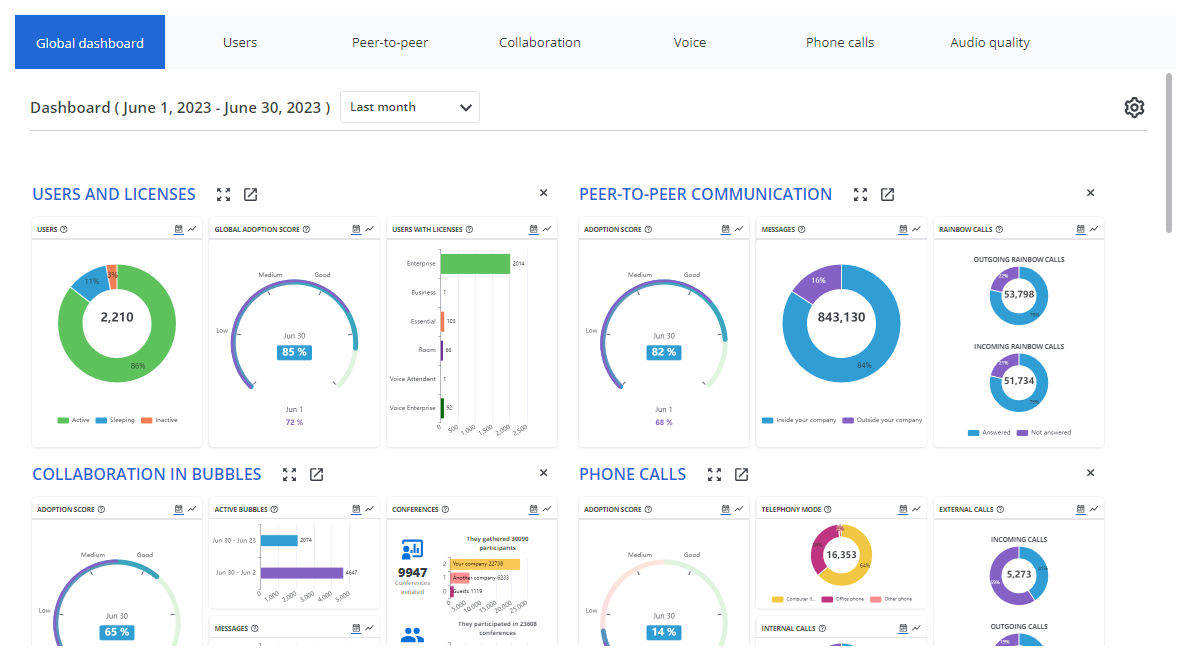Viewport: 1190px width, 660px height.
Task: Switch the Users widget to trend view
Action: tap(192, 229)
